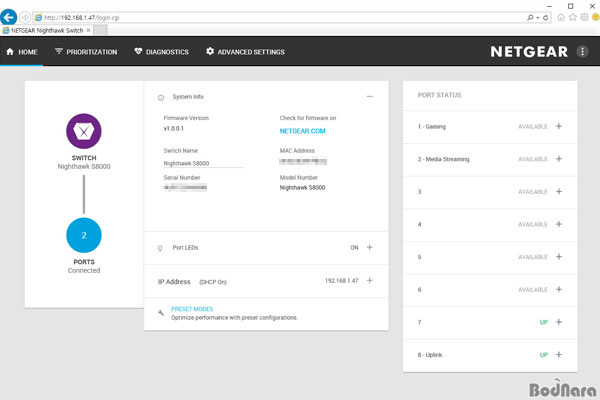Click the browser forward button
The image size is (600, 400).
point(25,17)
